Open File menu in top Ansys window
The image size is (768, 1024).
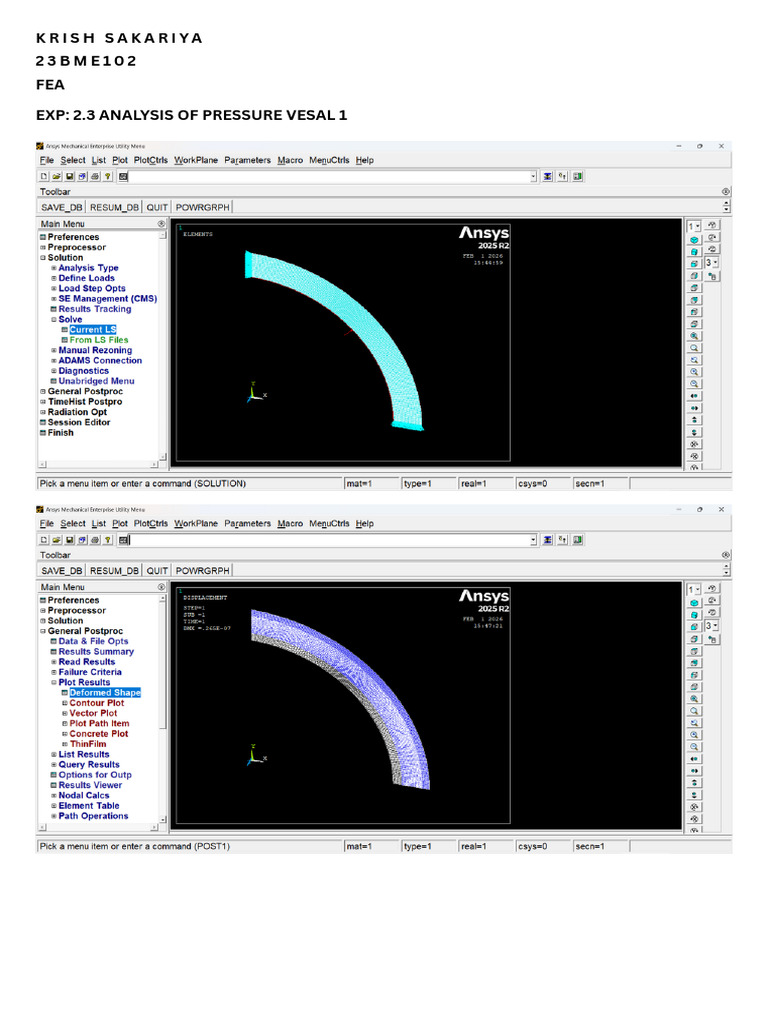(46, 160)
